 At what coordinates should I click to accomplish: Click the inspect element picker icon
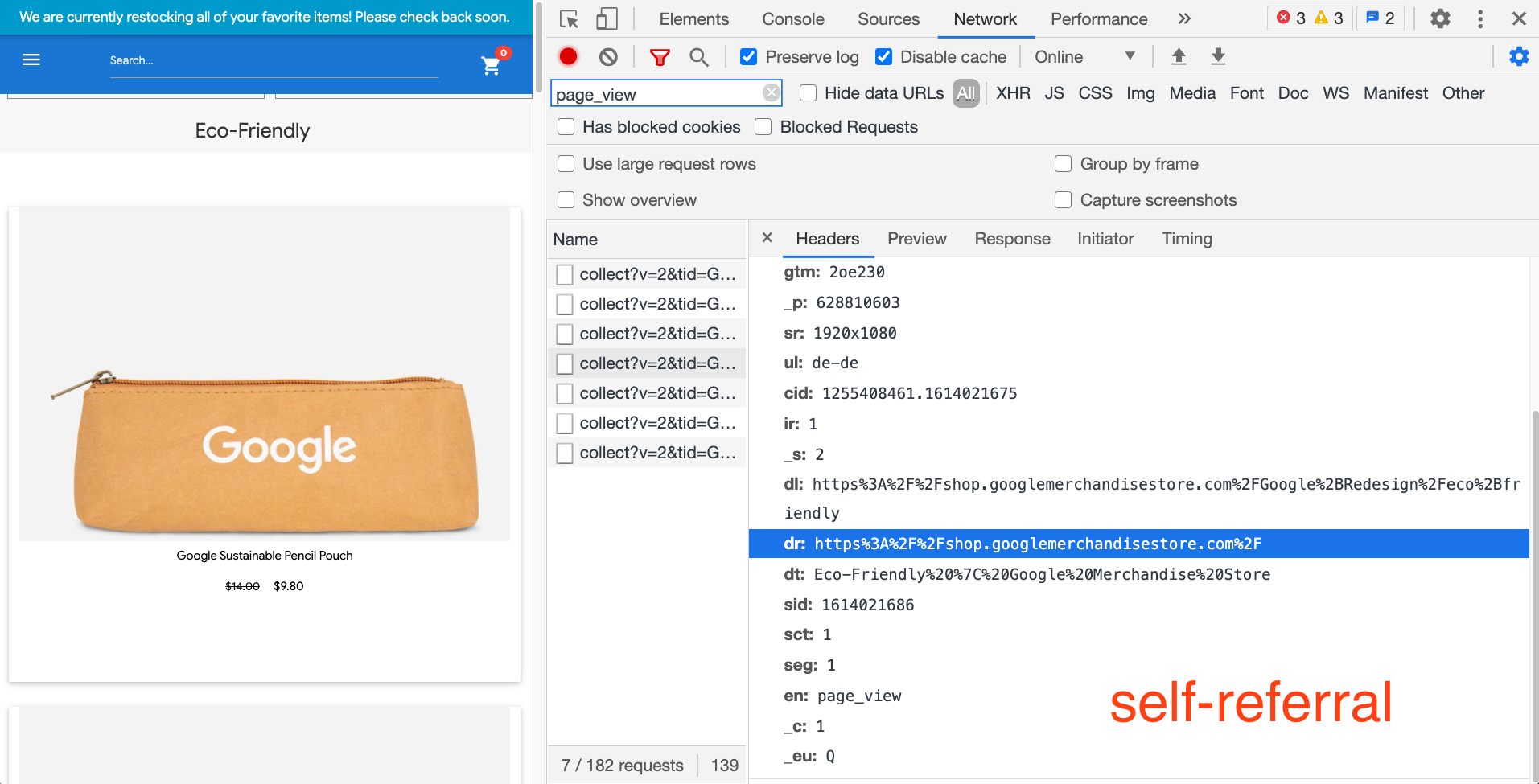[569, 19]
